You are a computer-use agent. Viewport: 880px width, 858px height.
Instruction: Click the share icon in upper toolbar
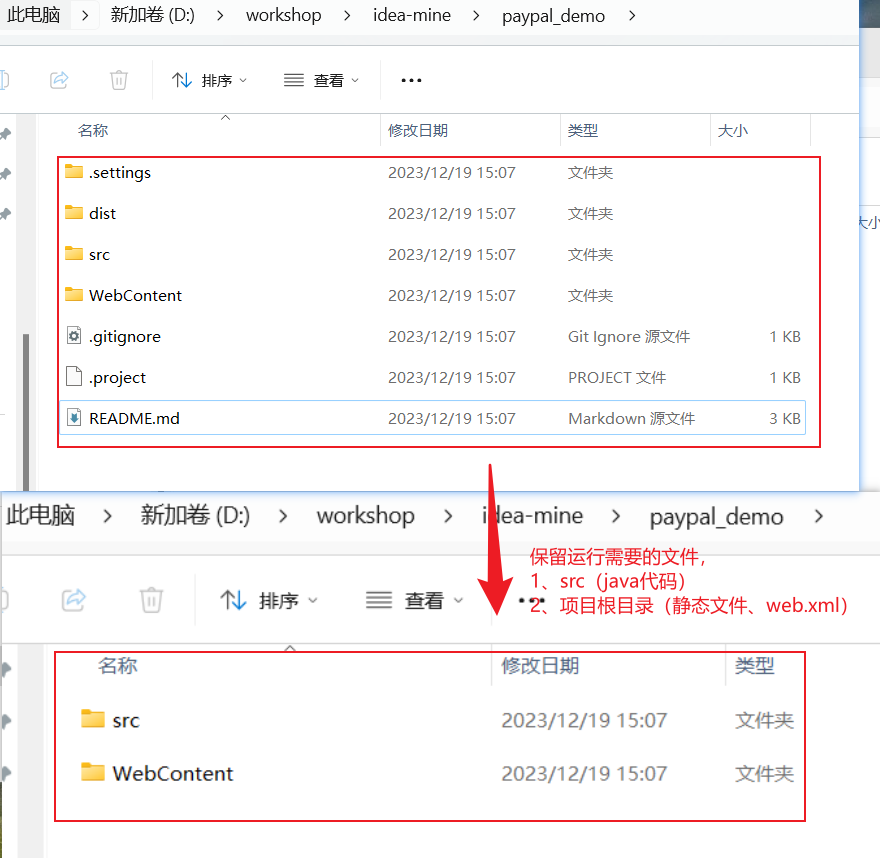[x=59, y=80]
